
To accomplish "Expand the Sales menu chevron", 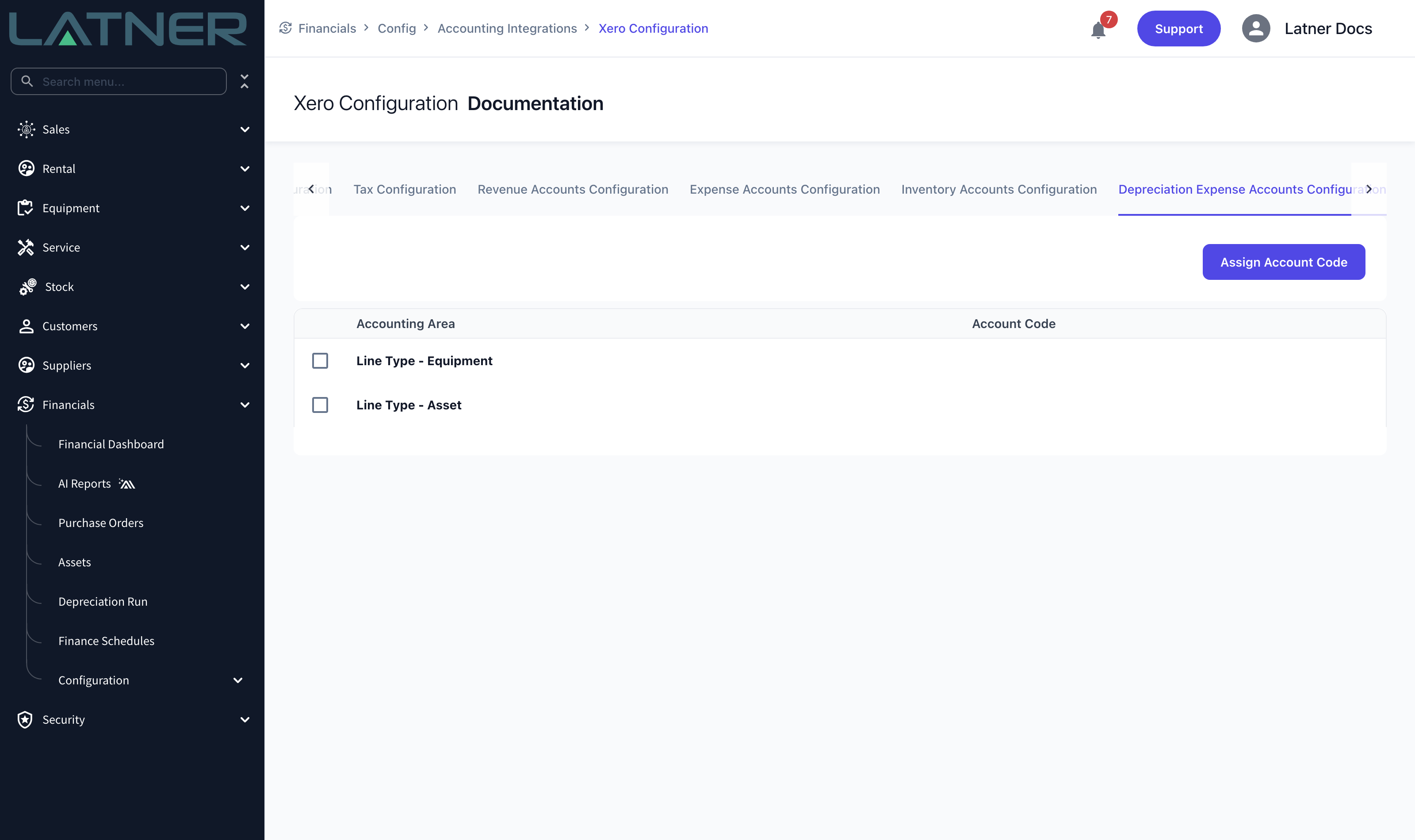I will pos(245,130).
